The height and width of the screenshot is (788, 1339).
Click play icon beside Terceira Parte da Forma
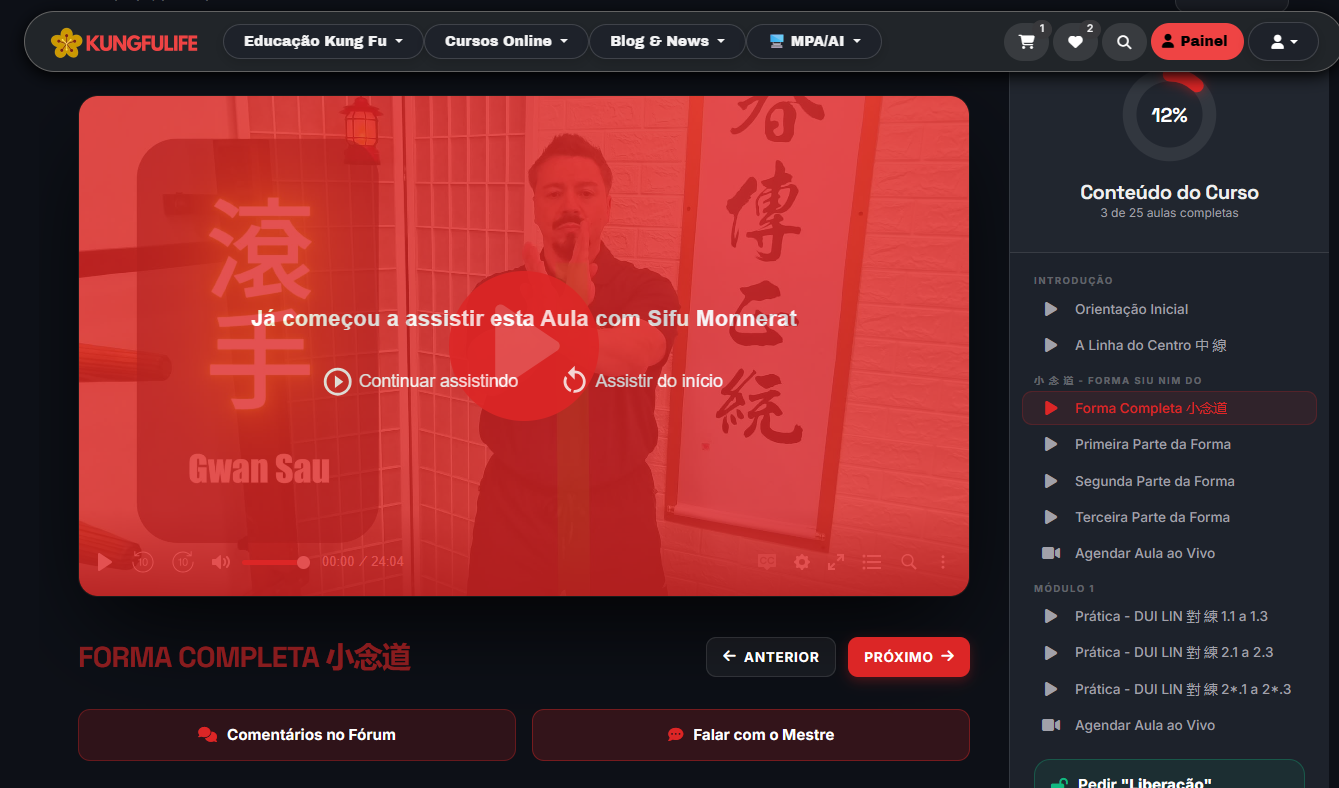tap(1051, 517)
